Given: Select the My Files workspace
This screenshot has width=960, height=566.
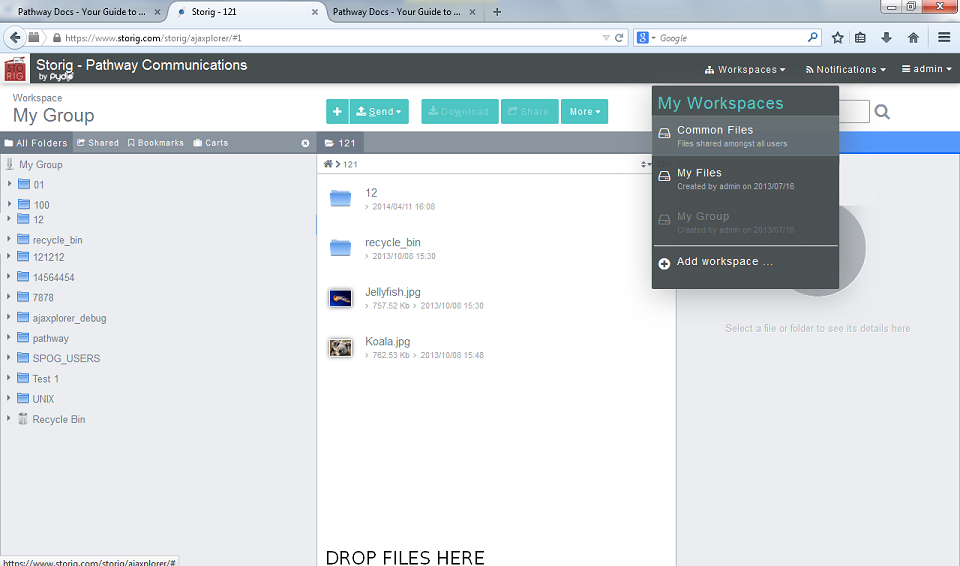Looking at the screenshot, I should pyautogui.click(x=745, y=179).
